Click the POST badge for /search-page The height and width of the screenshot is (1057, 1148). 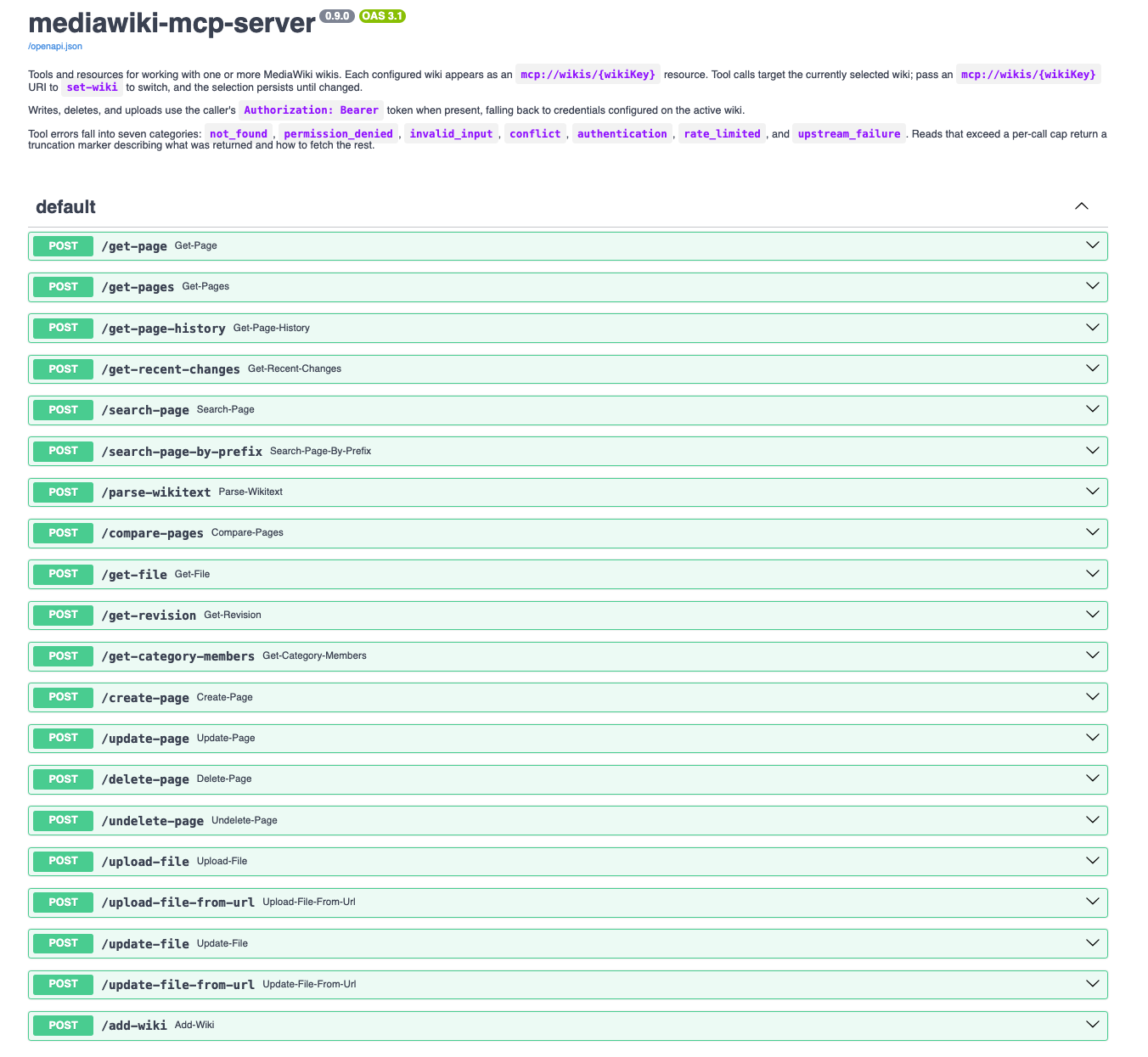[63, 410]
